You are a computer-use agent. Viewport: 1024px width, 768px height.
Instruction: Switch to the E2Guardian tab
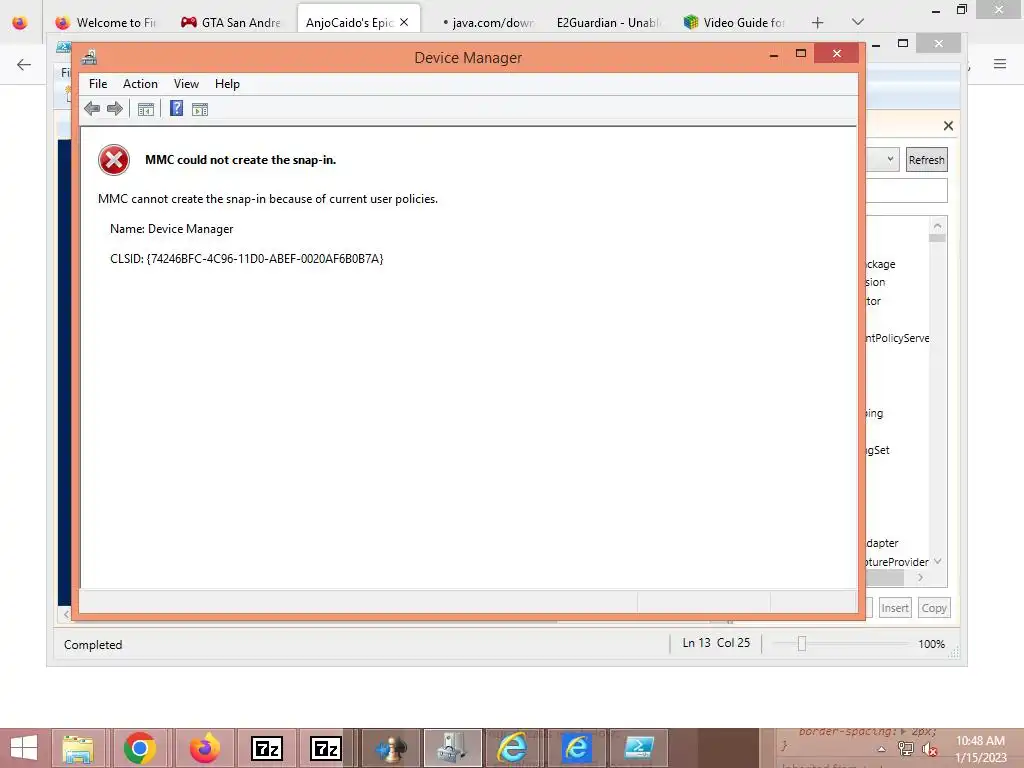click(x=609, y=22)
